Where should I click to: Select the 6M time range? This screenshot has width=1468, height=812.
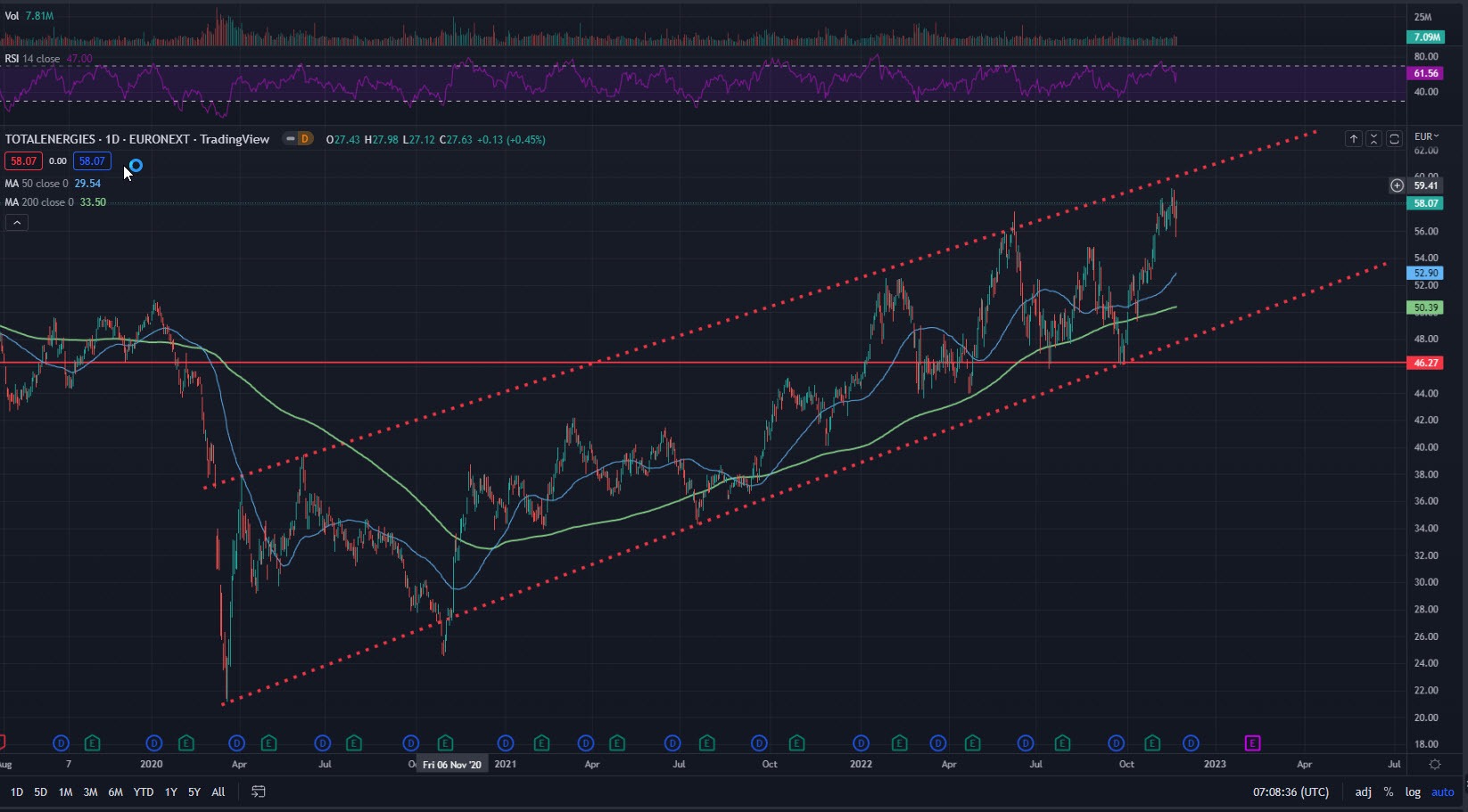click(x=115, y=791)
